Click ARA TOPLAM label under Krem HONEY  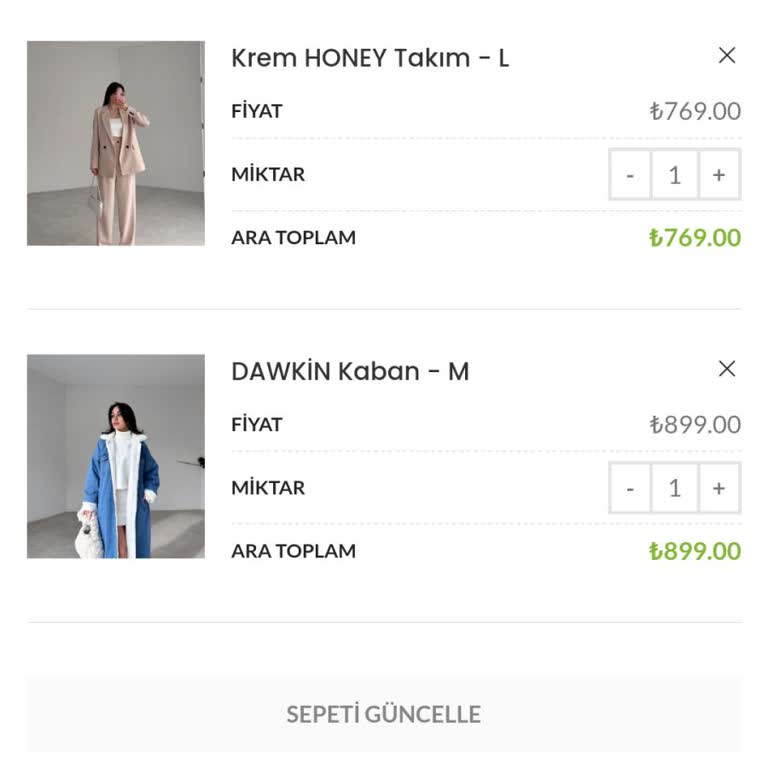[x=293, y=238]
